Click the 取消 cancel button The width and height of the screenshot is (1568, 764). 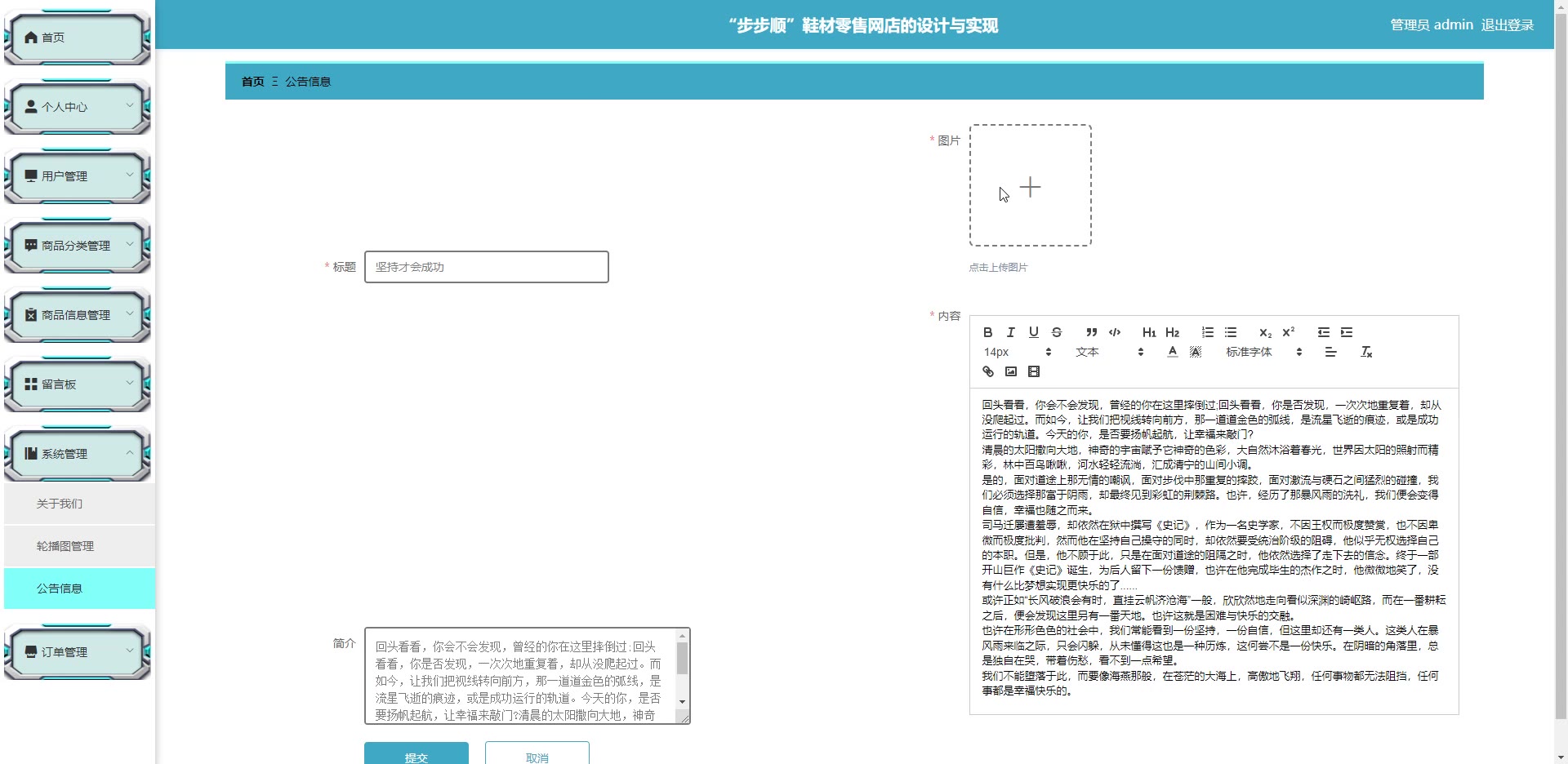pyautogui.click(x=537, y=753)
